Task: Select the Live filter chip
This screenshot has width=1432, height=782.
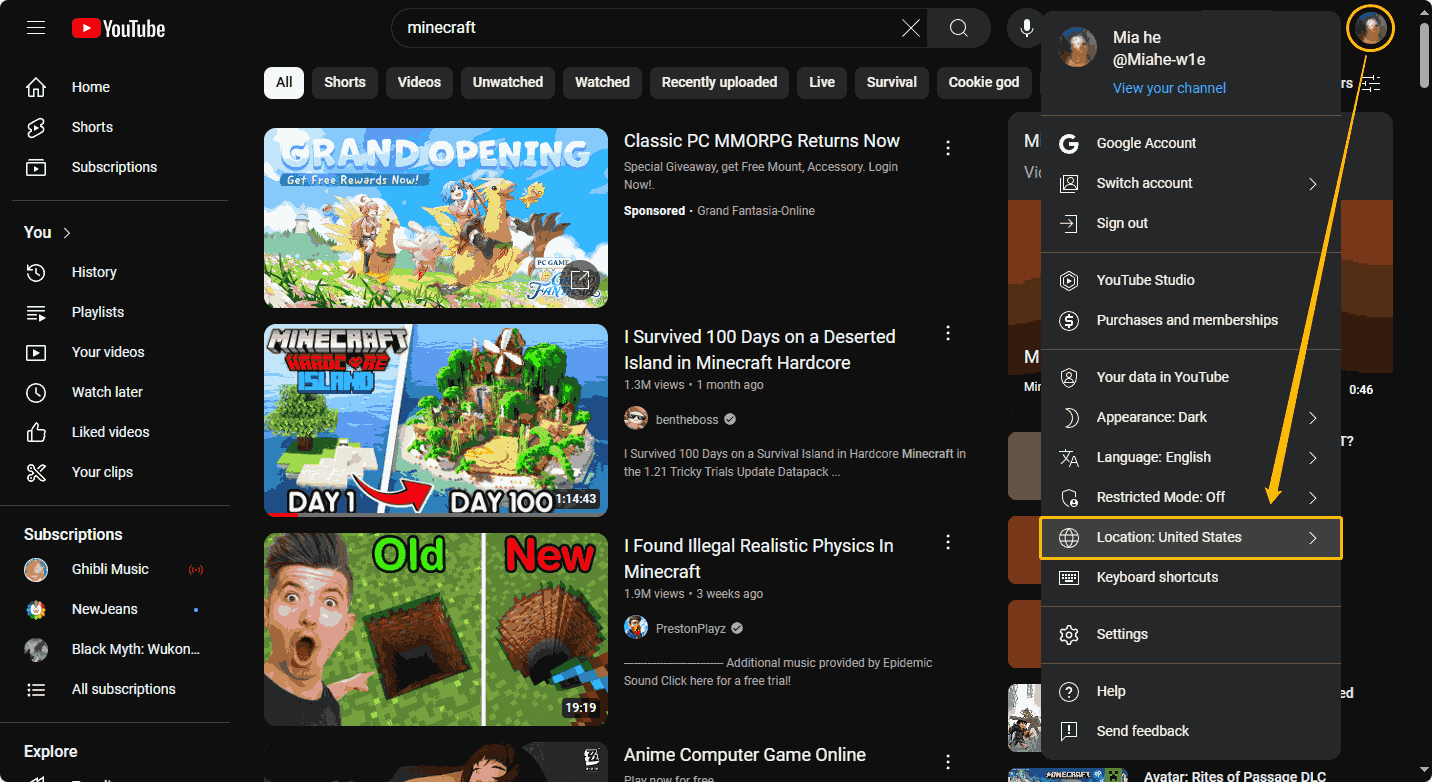Action: click(822, 83)
